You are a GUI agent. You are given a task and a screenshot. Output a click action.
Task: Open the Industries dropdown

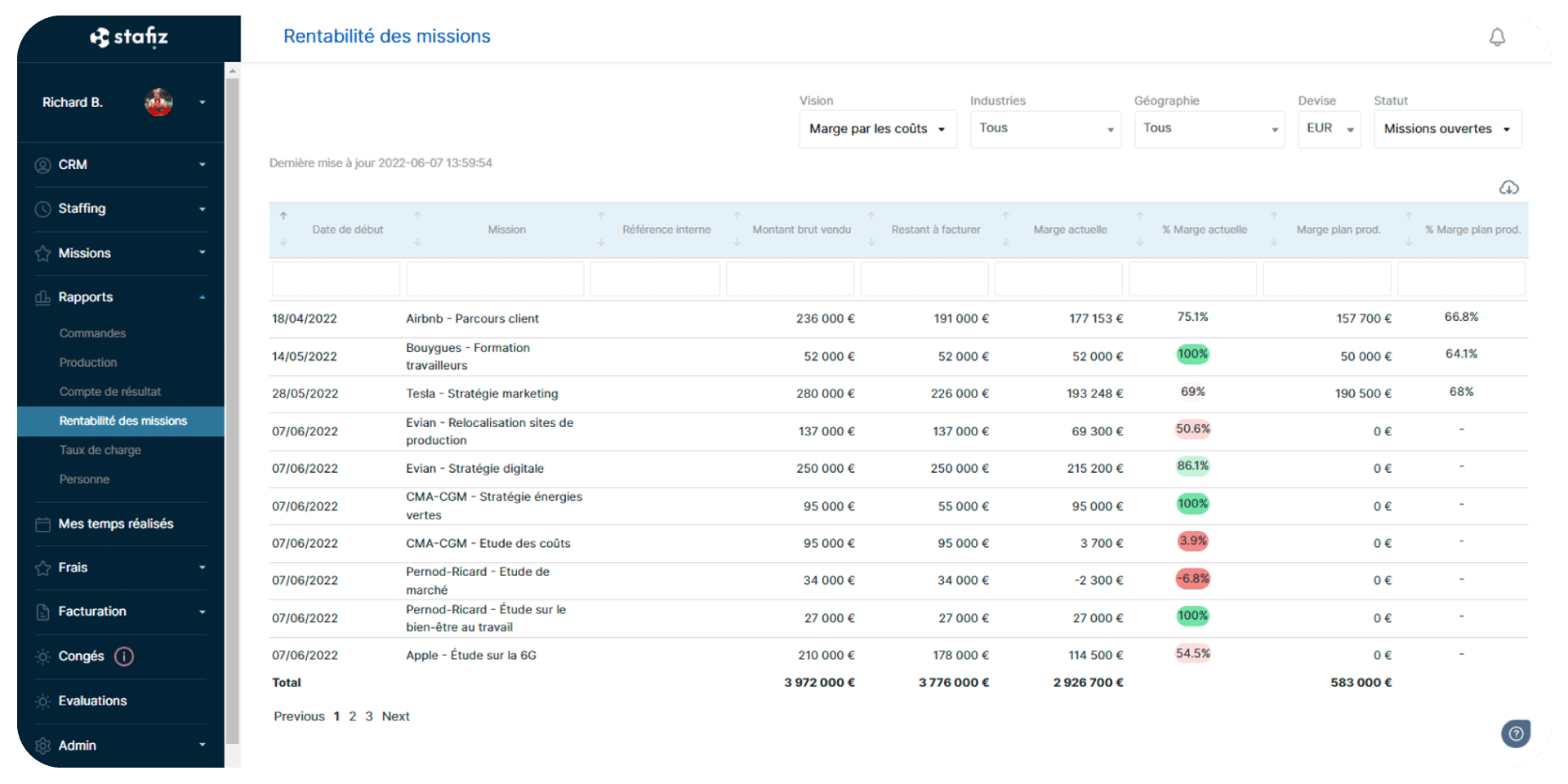1045,129
